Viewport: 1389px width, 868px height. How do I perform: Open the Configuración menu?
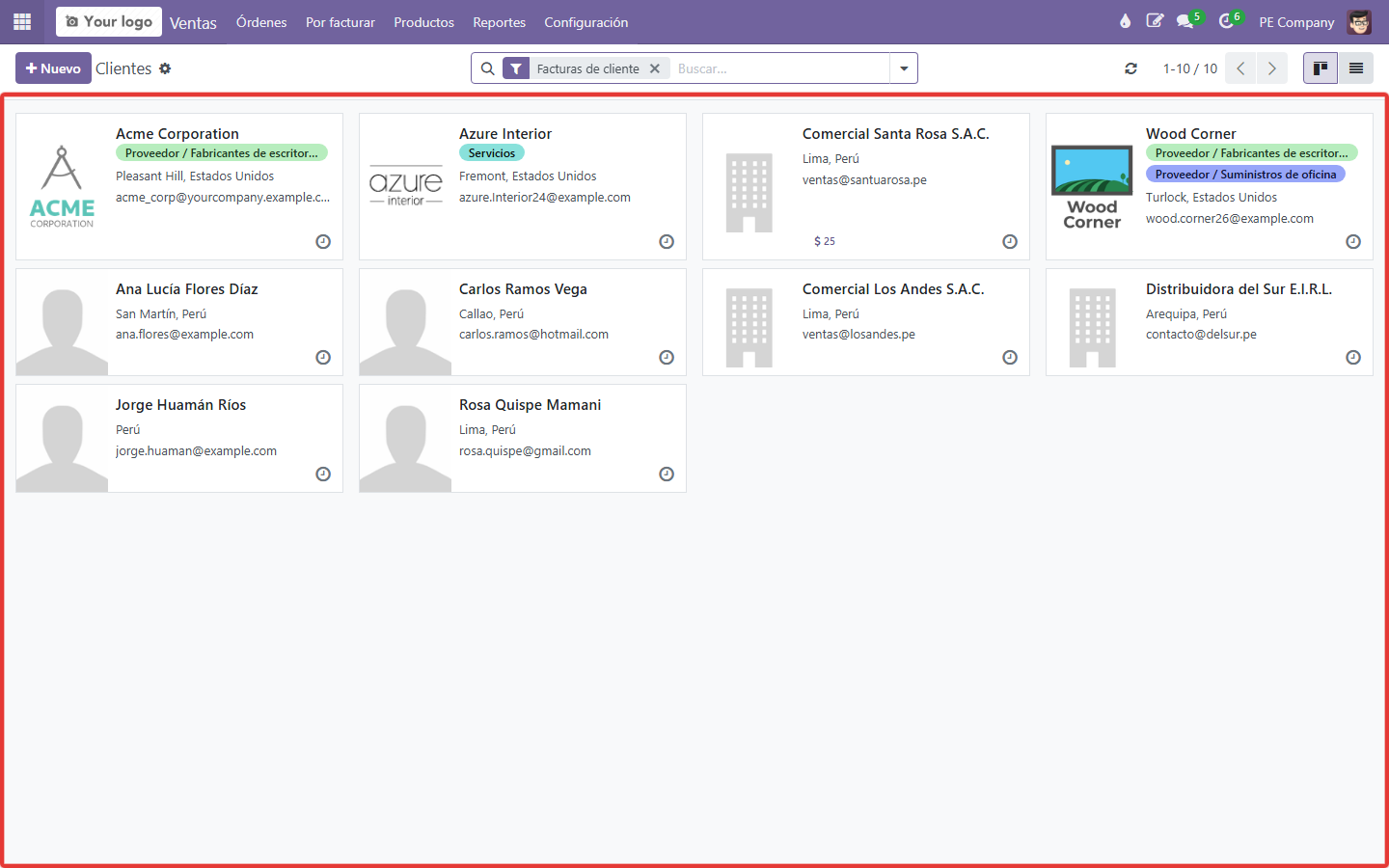pos(586,22)
